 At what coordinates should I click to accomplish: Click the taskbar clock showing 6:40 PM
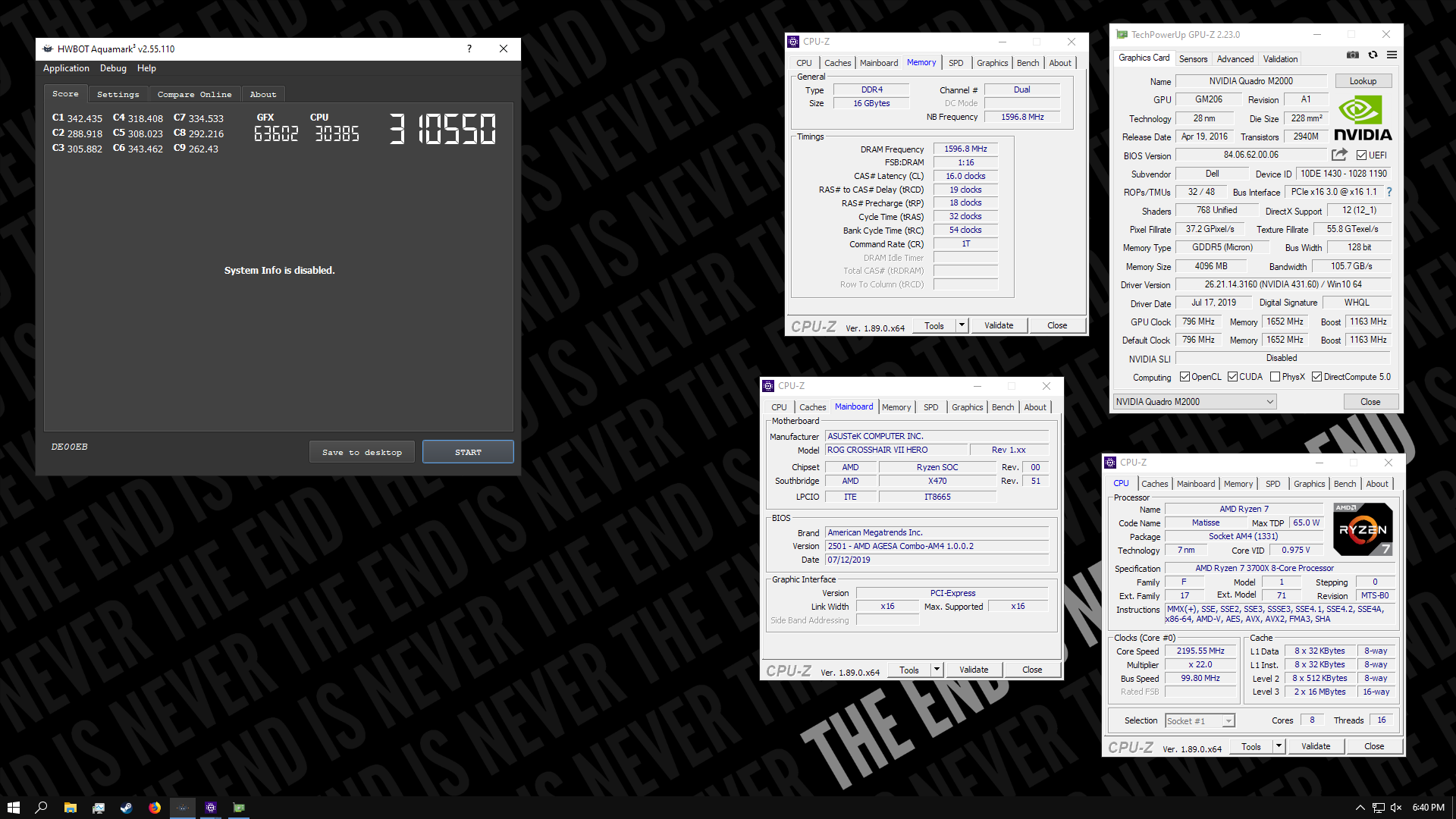click(1428, 808)
